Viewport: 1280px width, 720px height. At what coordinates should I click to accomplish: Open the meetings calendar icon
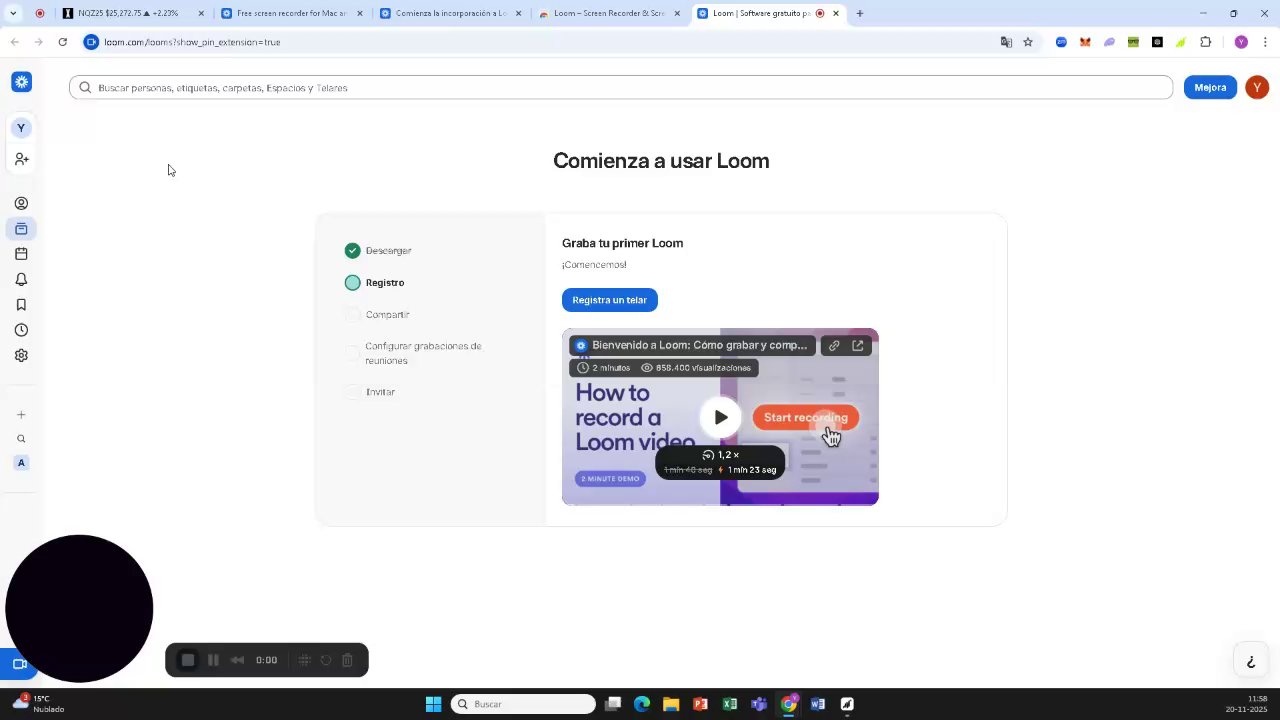[21, 254]
